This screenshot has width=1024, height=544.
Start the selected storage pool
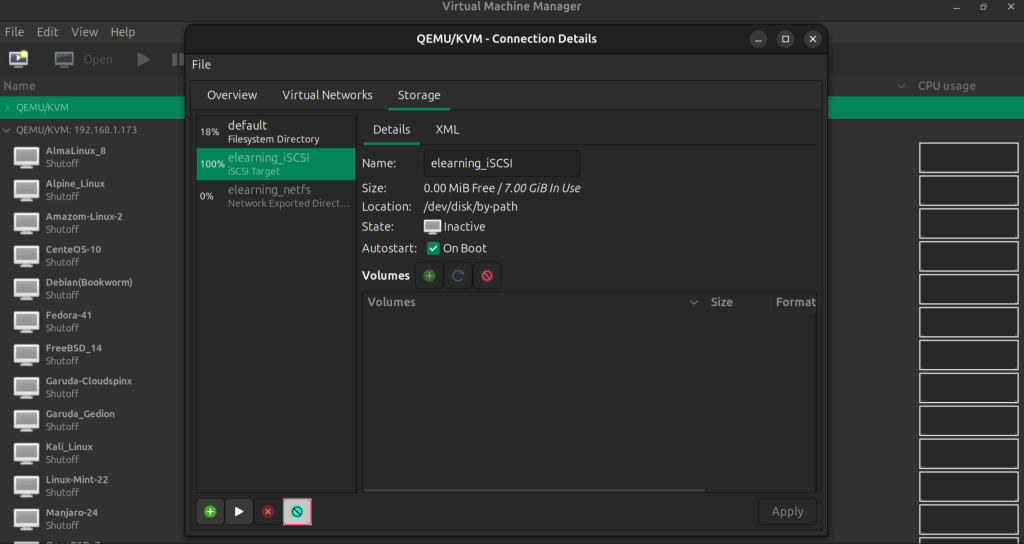point(239,512)
